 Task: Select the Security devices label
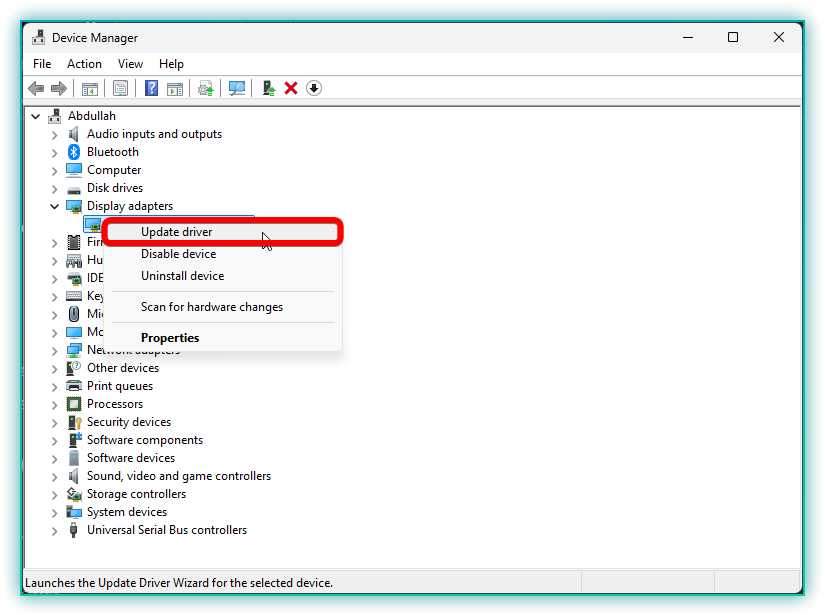click(129, 422)
